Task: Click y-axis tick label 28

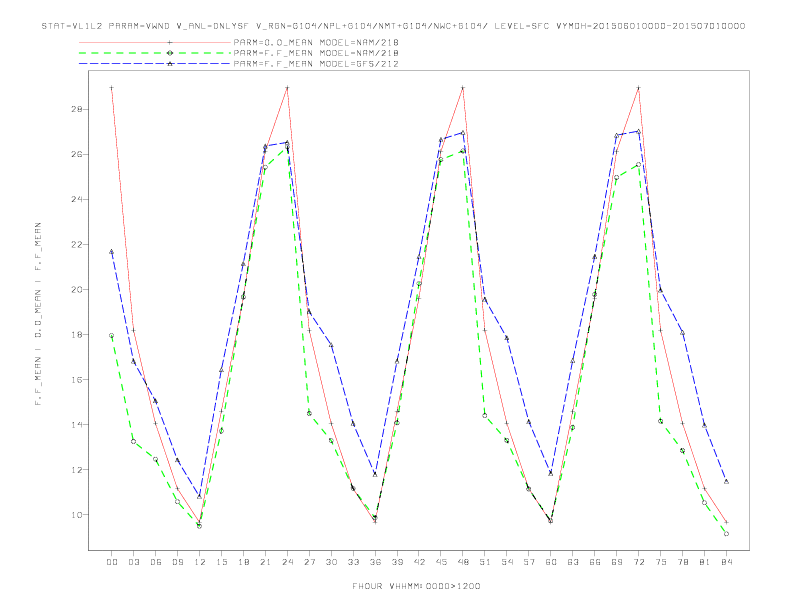Action: (75, 109)
